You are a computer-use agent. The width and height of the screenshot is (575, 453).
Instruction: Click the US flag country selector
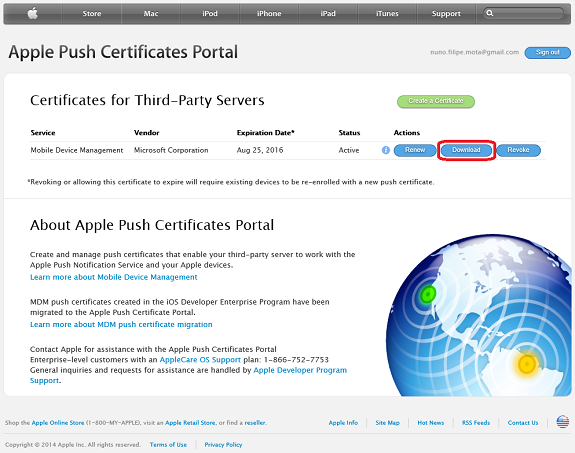563,422
